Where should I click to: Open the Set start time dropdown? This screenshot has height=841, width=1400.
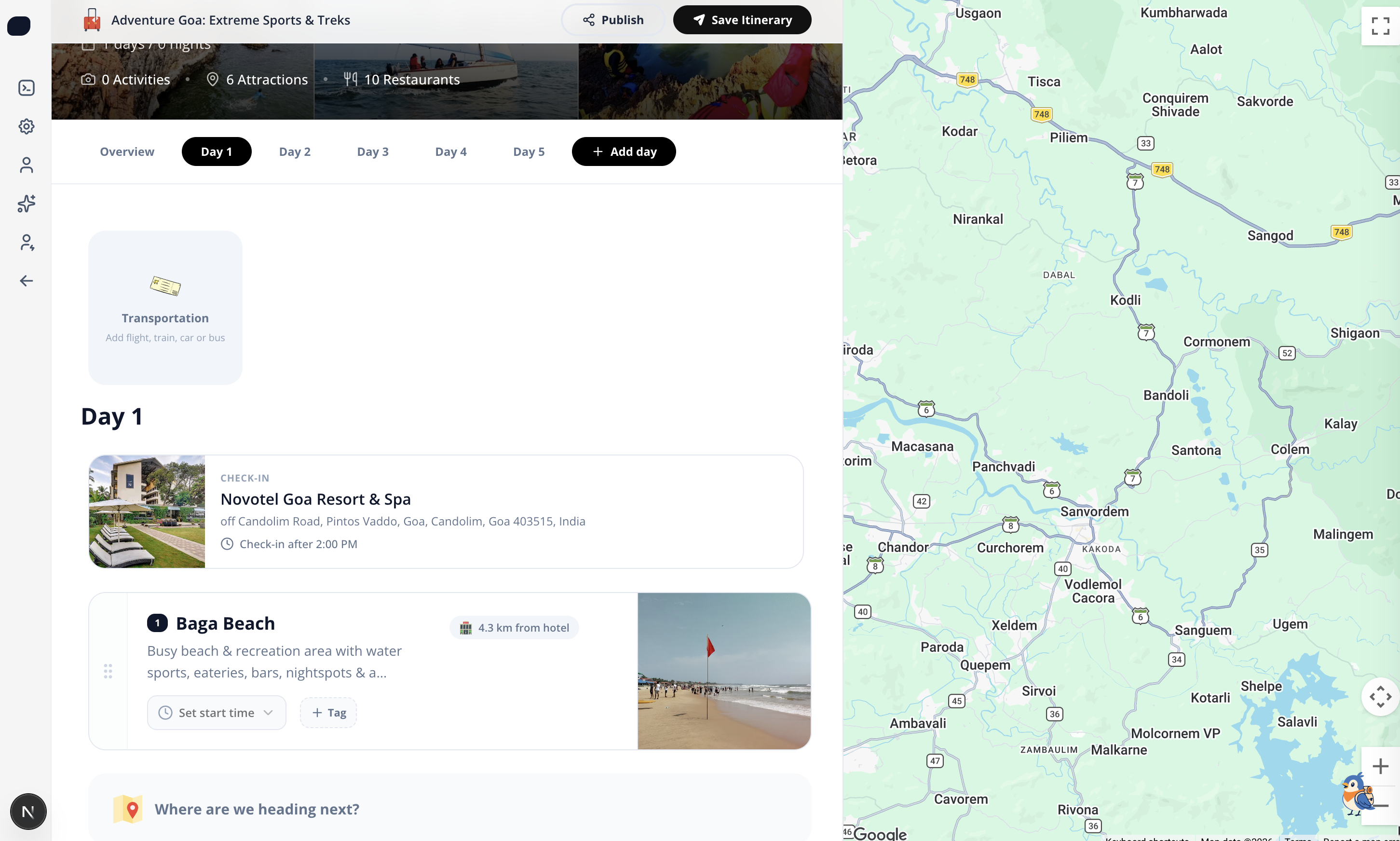[217, 712]
